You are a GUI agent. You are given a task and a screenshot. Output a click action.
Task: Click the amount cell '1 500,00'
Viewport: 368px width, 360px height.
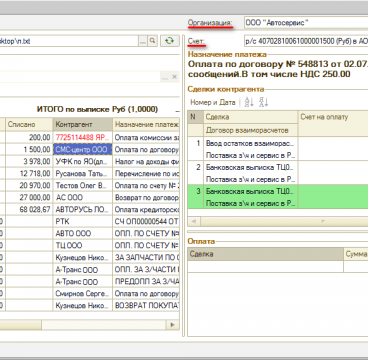tap(29, 149)
